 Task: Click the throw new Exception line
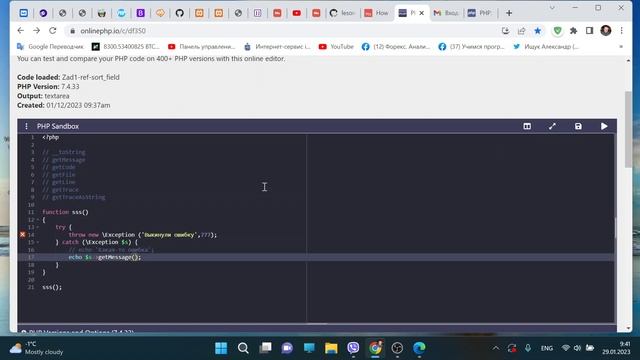point(143,235)
